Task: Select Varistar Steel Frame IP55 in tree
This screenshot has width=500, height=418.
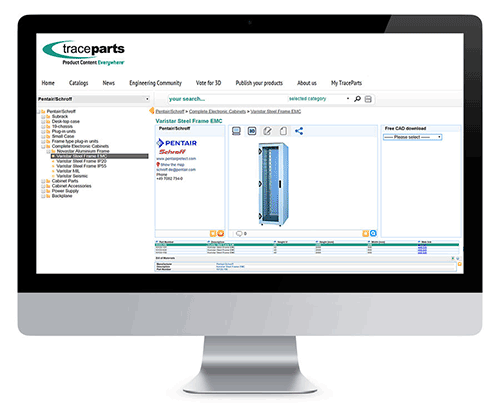Action: 81,166
